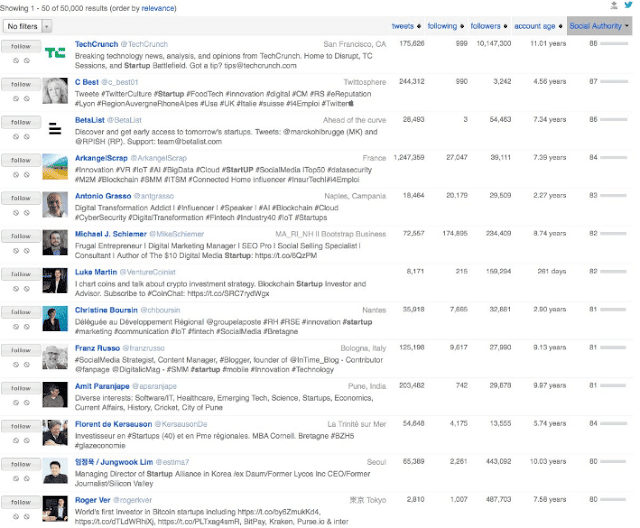Click TechCrunch's followers count 10,147,300

(x=493, y=43)
